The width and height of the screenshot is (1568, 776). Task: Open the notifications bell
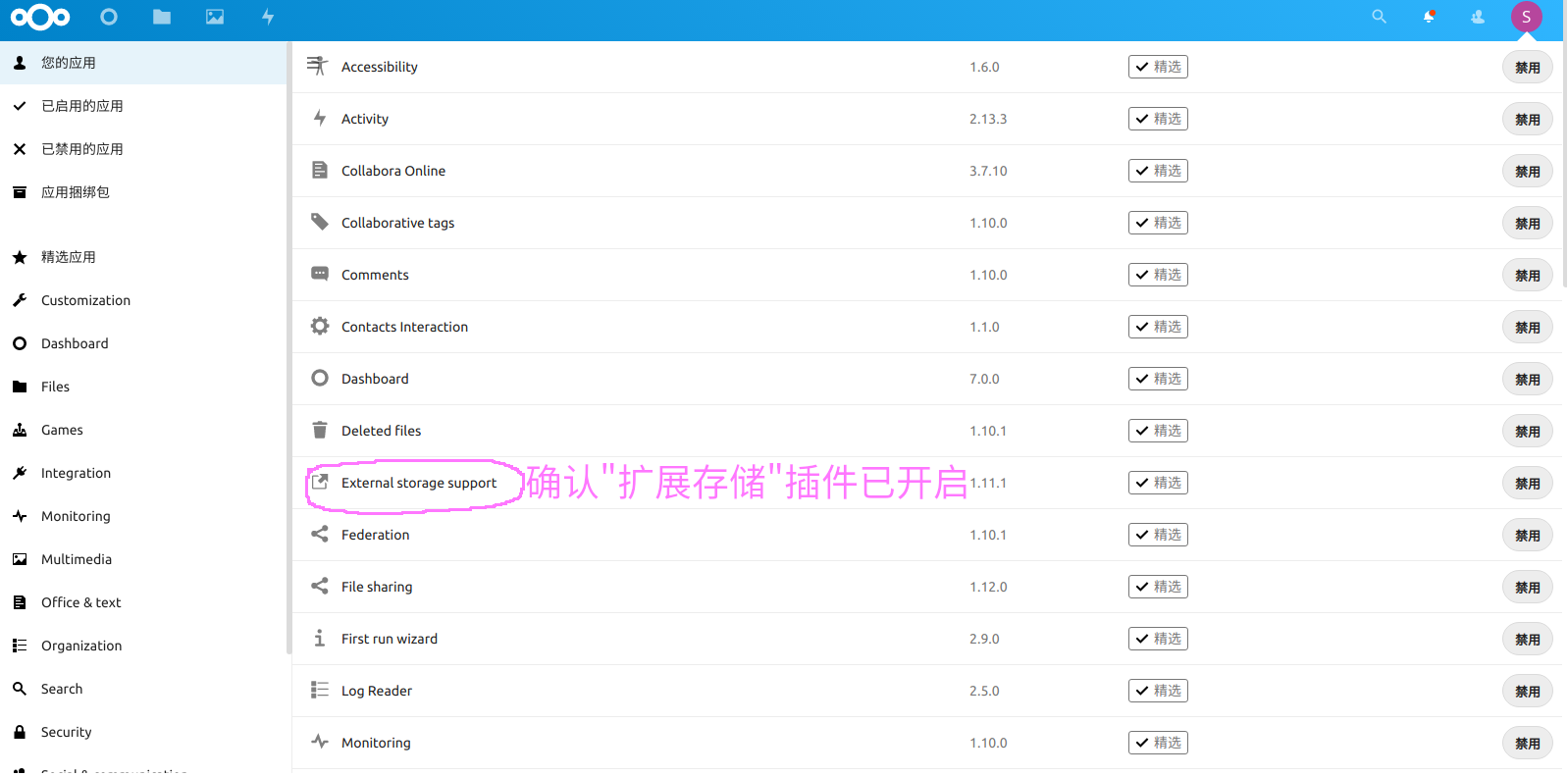point(1429,17)
